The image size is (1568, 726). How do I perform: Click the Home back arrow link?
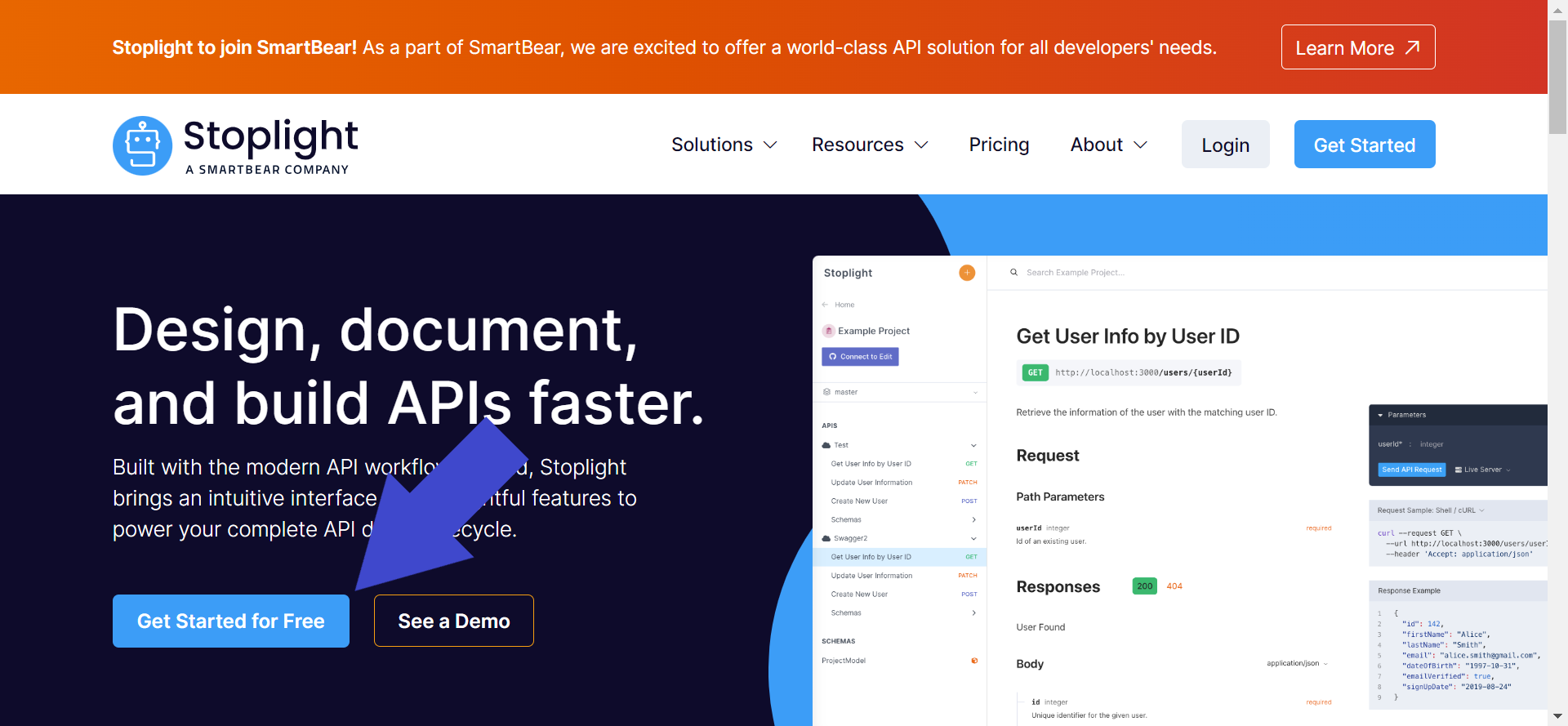click(839, 305)
